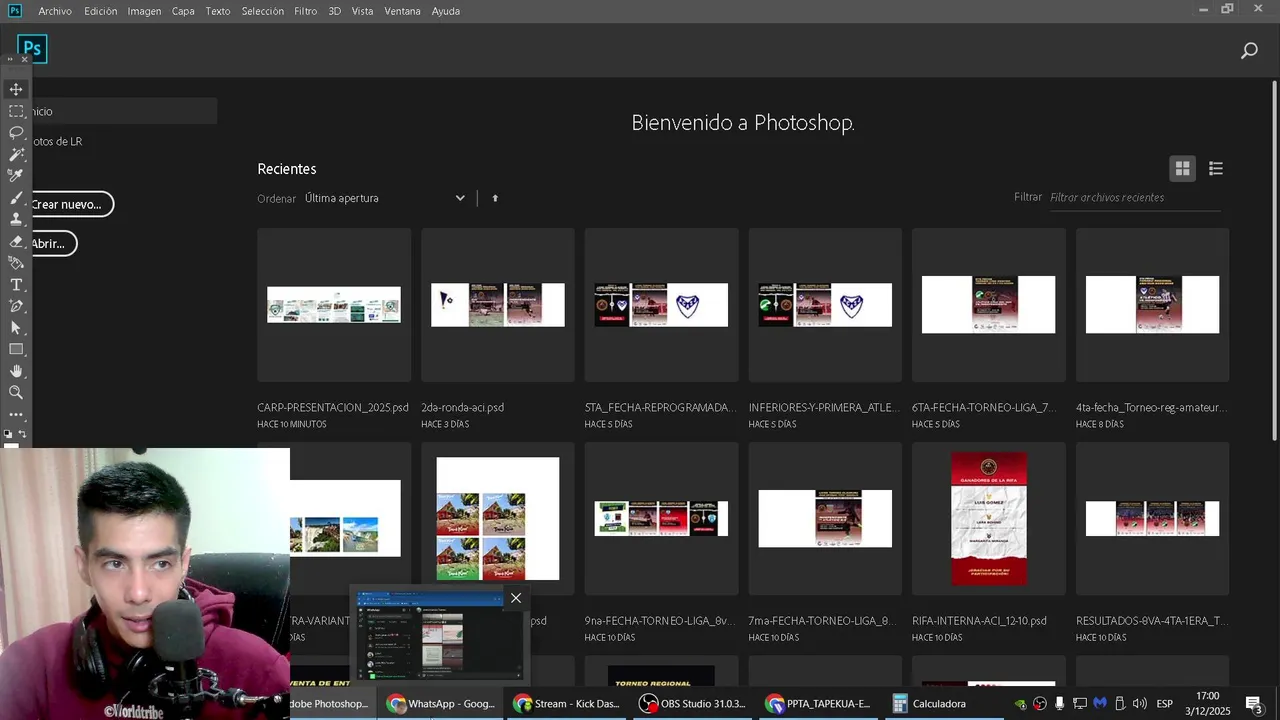Open the 6TA-FECHA-TORNEO-LIGA file thumbnail
Screen dimensions: 1280x720
pos(988,305)
